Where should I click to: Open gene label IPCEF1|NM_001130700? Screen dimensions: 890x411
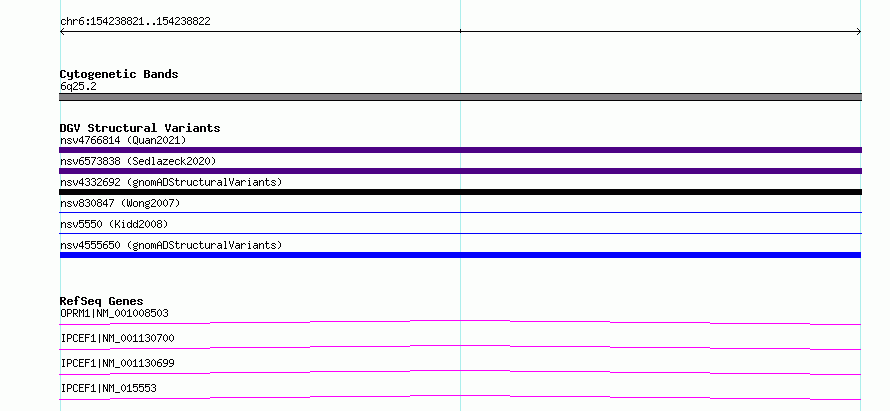117,338
